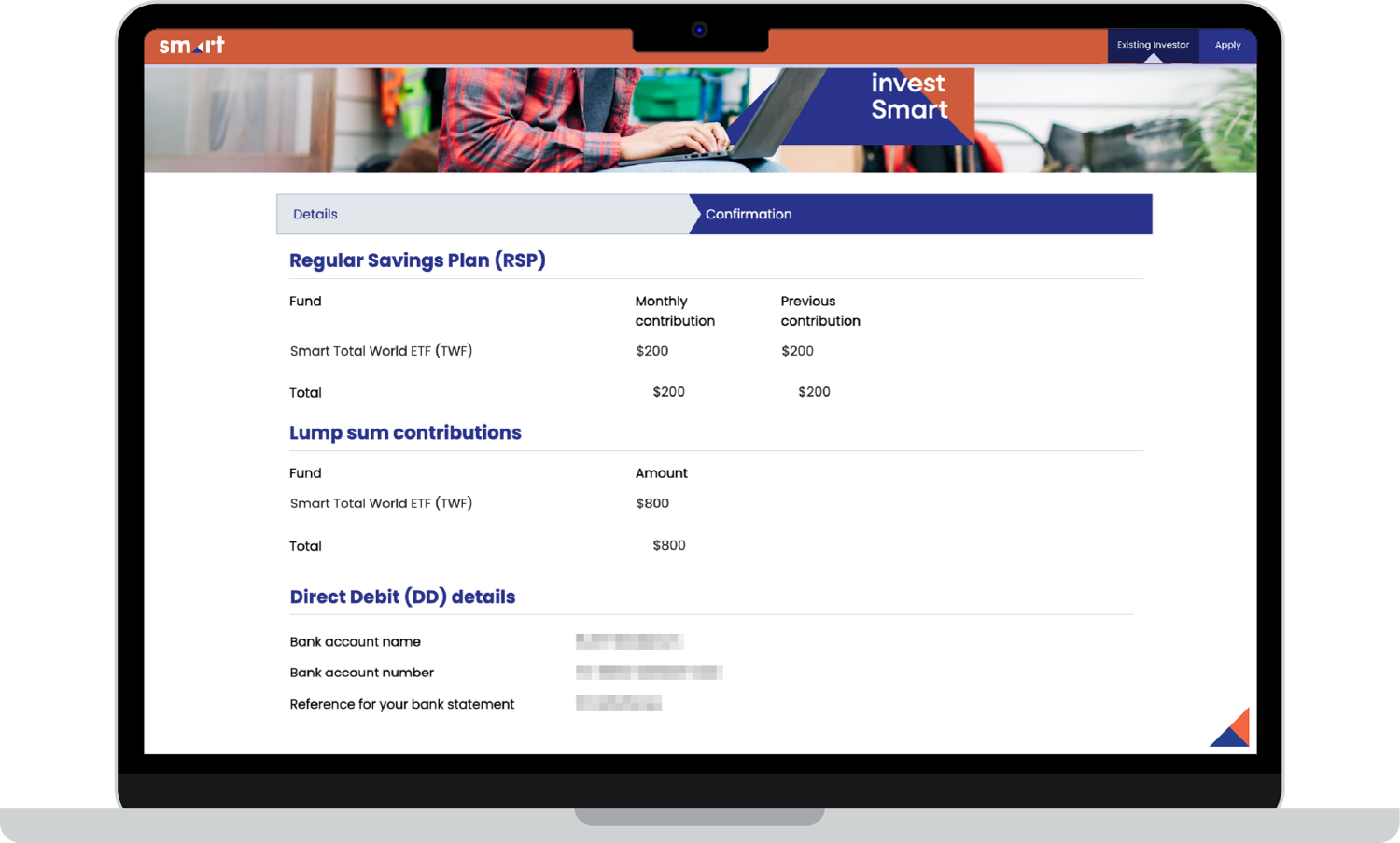Click the Regular Savings Plan (RSP) heading
Viewport: 1400px width, 843px height.
point(417,260)
